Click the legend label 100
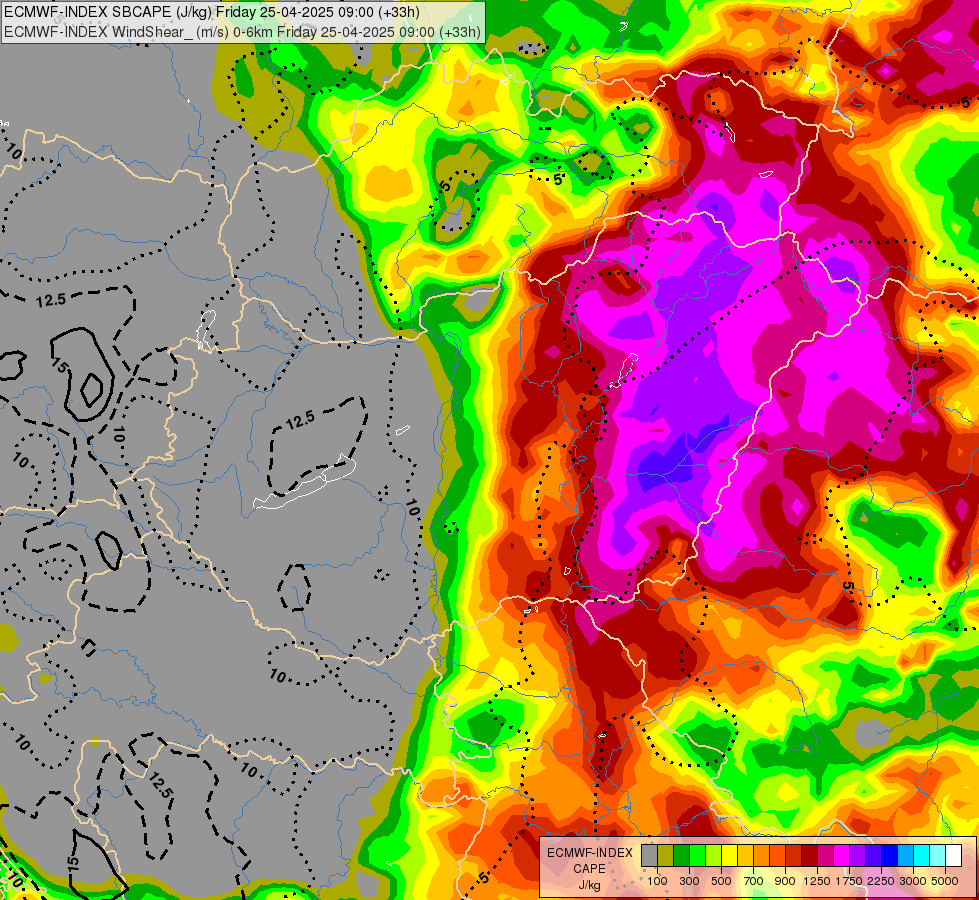The width and height of the screenshot is (979, 900). 657,881
